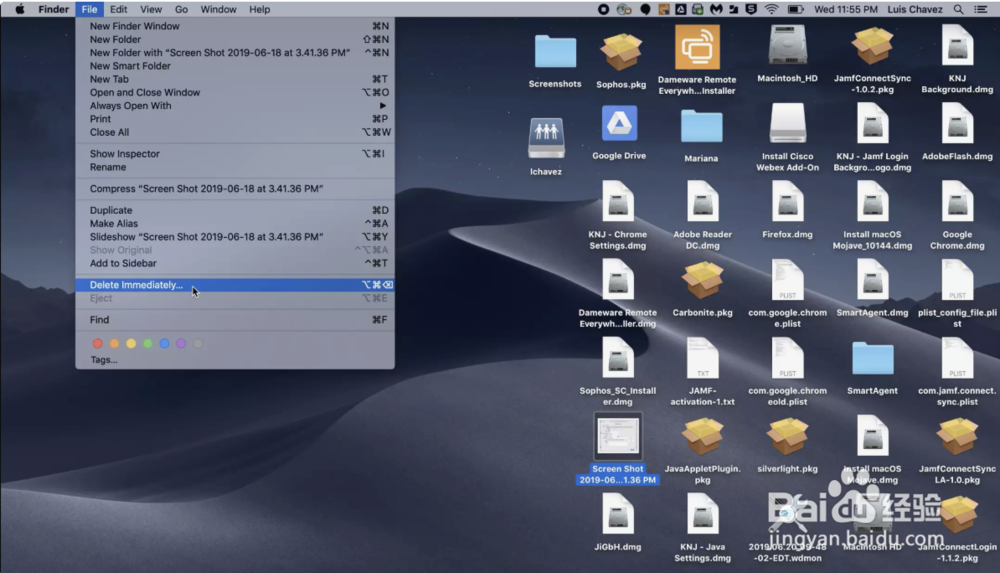Select KNJ - Java Settings.dmg icon

click(702, 515)
